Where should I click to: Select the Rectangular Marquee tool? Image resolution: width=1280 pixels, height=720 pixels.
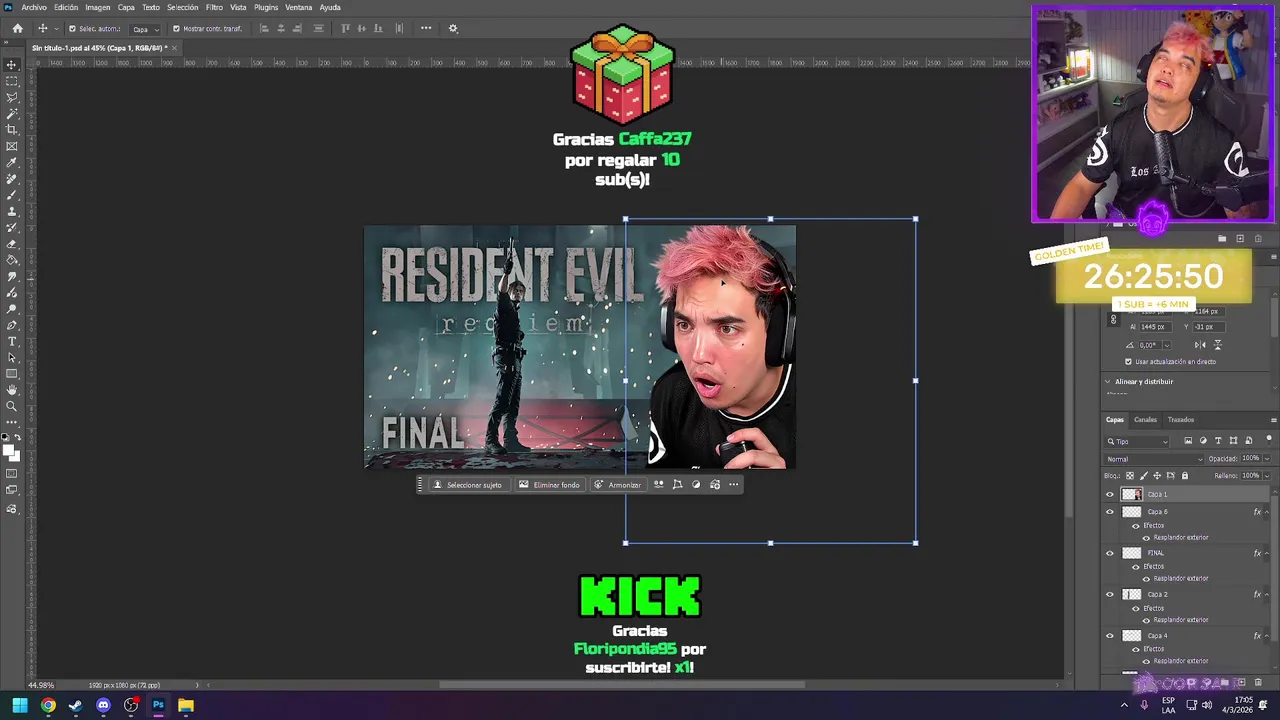click(12, 81)
